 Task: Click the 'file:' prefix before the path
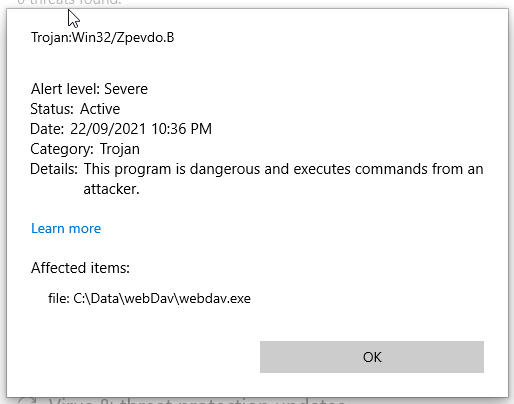pyautogui.click(x=59, y=298)
